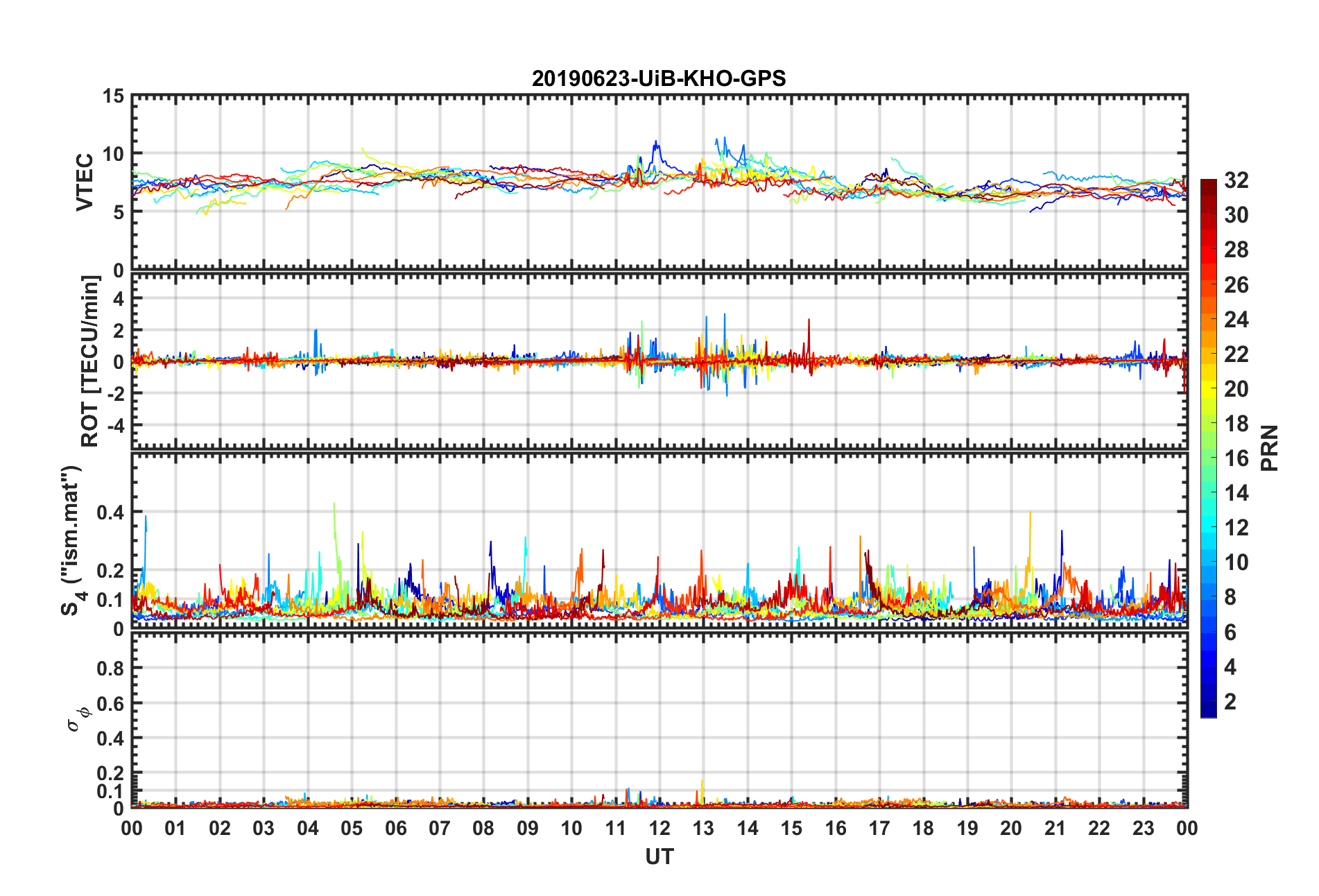Click x-axis hour label 23

tap(1144, 828)
